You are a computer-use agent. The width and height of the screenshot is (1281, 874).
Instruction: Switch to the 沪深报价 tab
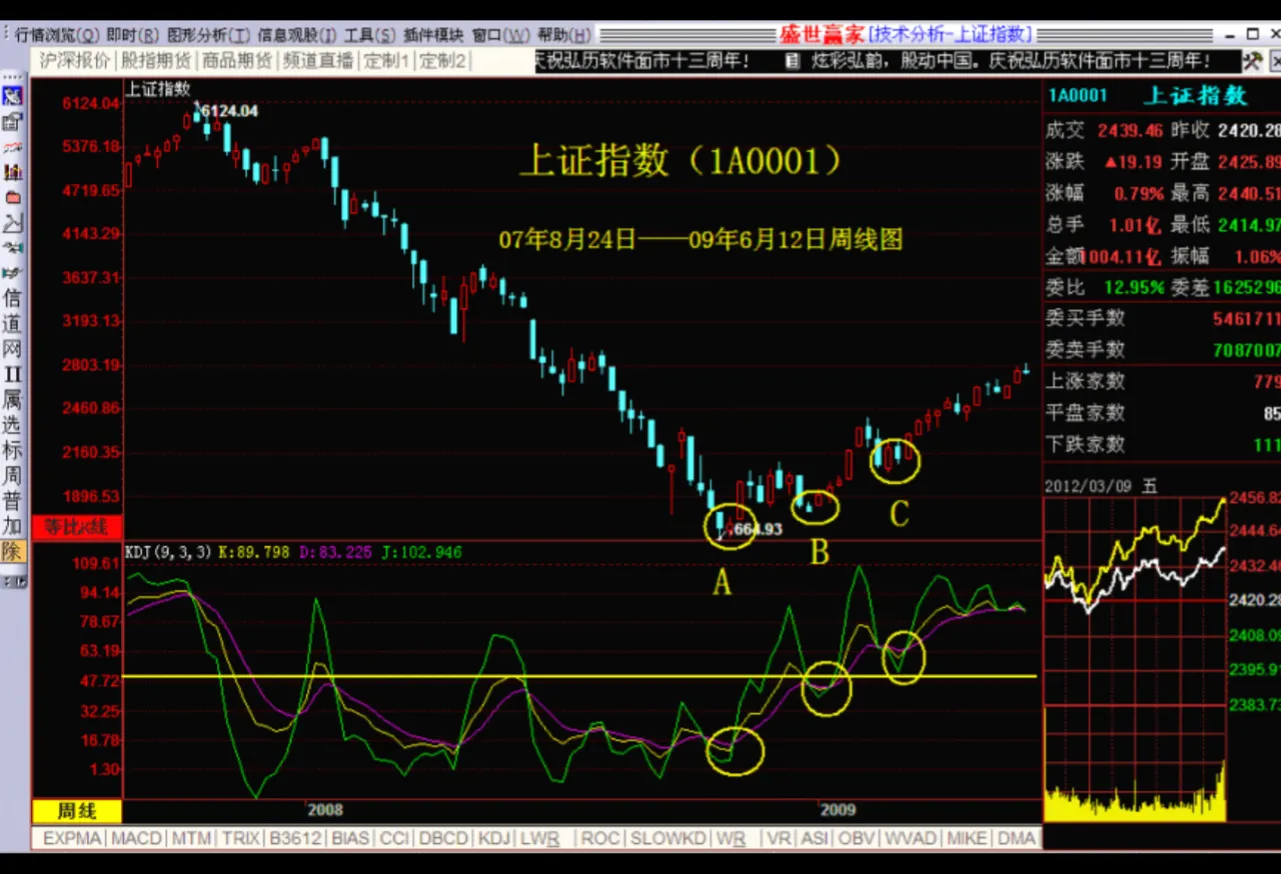click(x=74, y=61)
